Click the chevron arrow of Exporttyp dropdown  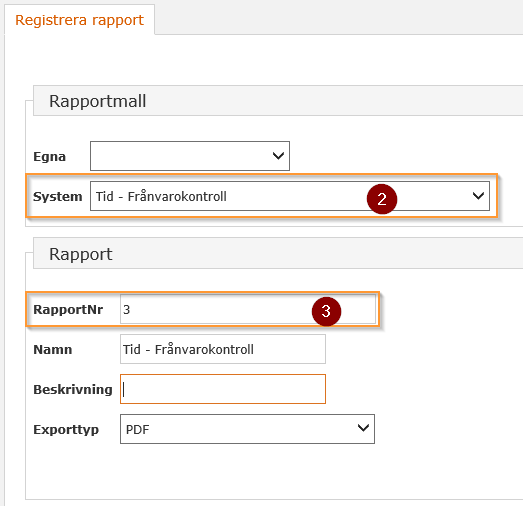point(363,428)
